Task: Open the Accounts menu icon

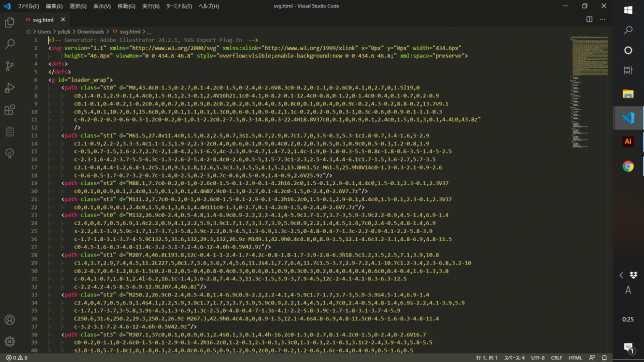Action: [9, 320]
